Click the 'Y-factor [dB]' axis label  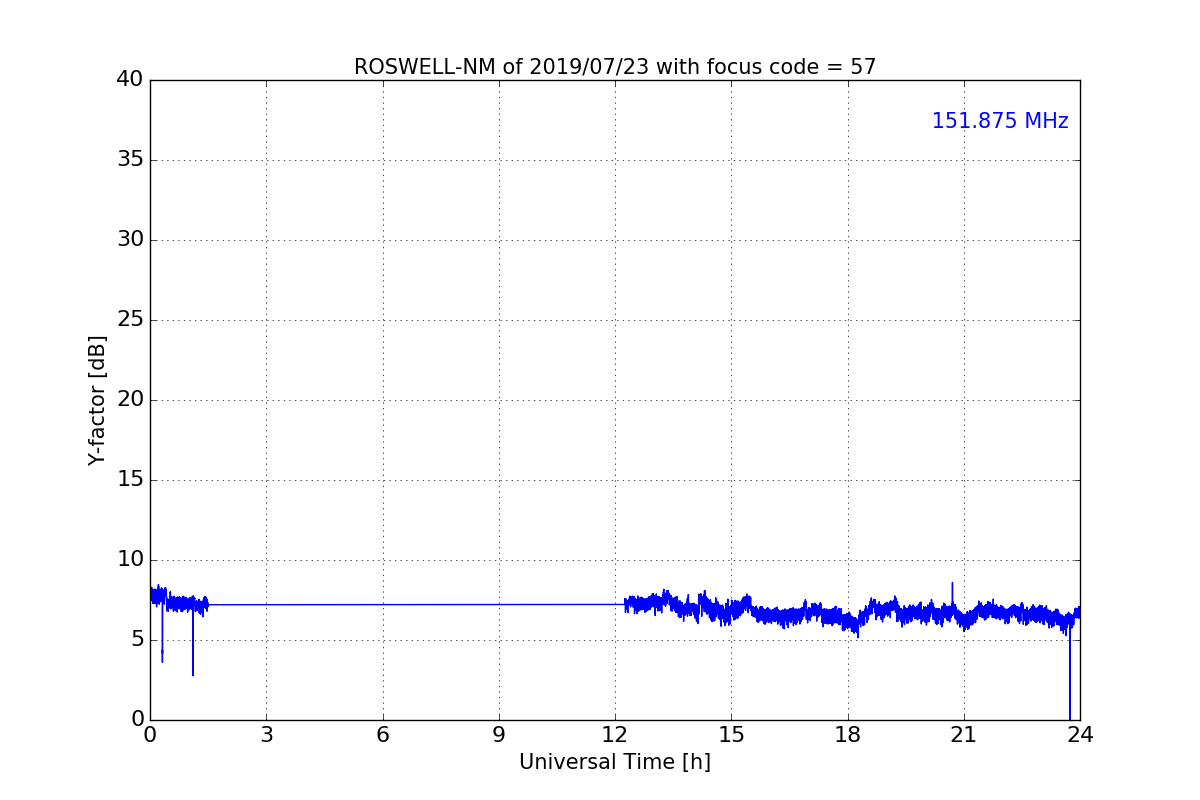pyautogui.click(x=97, y=400)
